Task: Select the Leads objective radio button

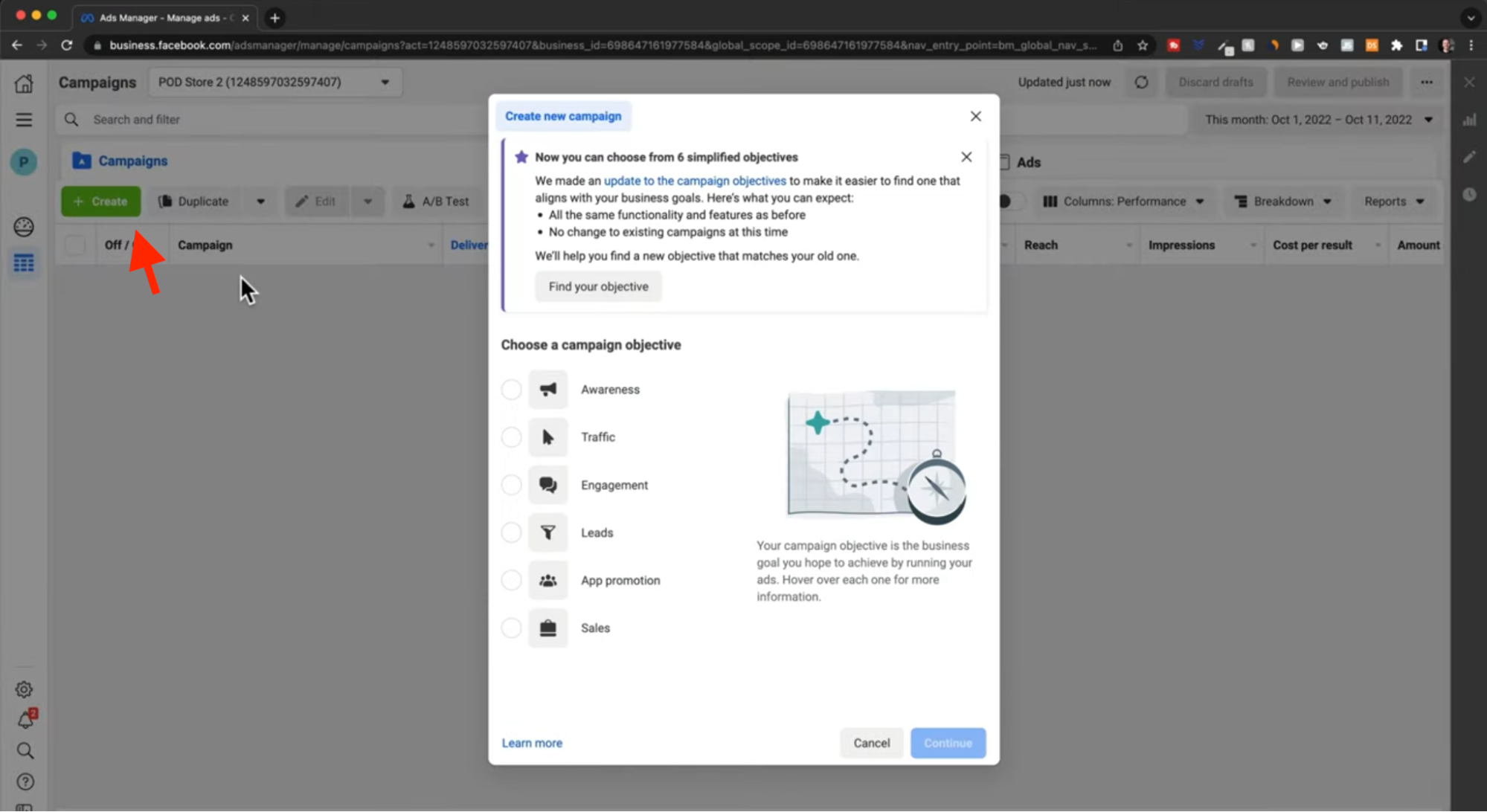Action: (511, 532)
